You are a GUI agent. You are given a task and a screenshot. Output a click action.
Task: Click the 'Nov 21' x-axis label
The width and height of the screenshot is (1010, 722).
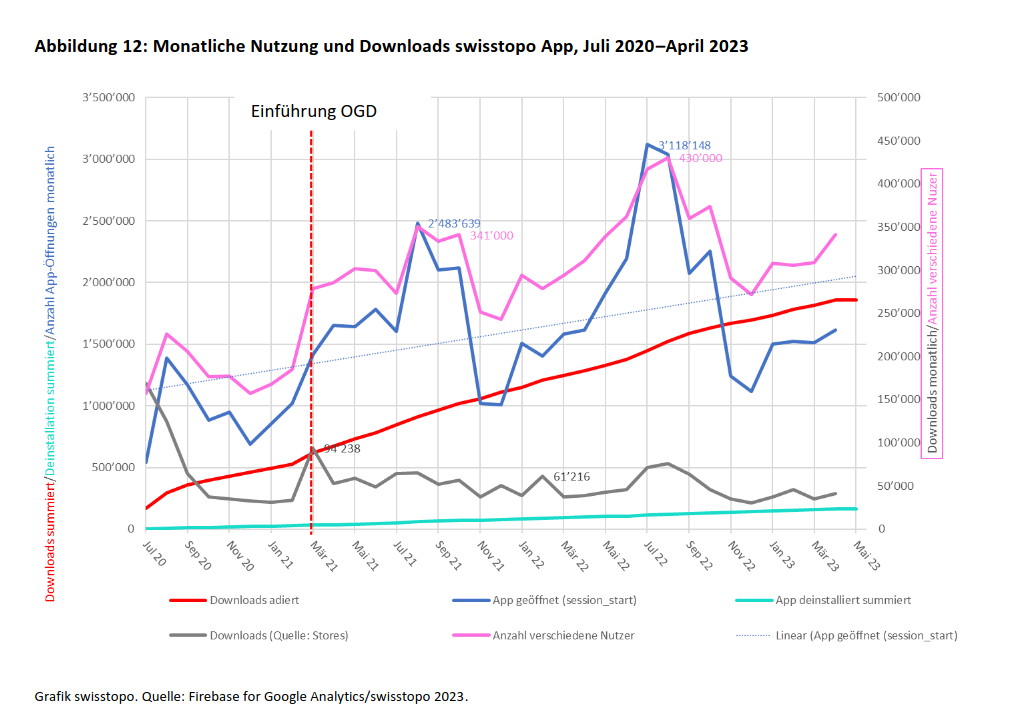490,556
